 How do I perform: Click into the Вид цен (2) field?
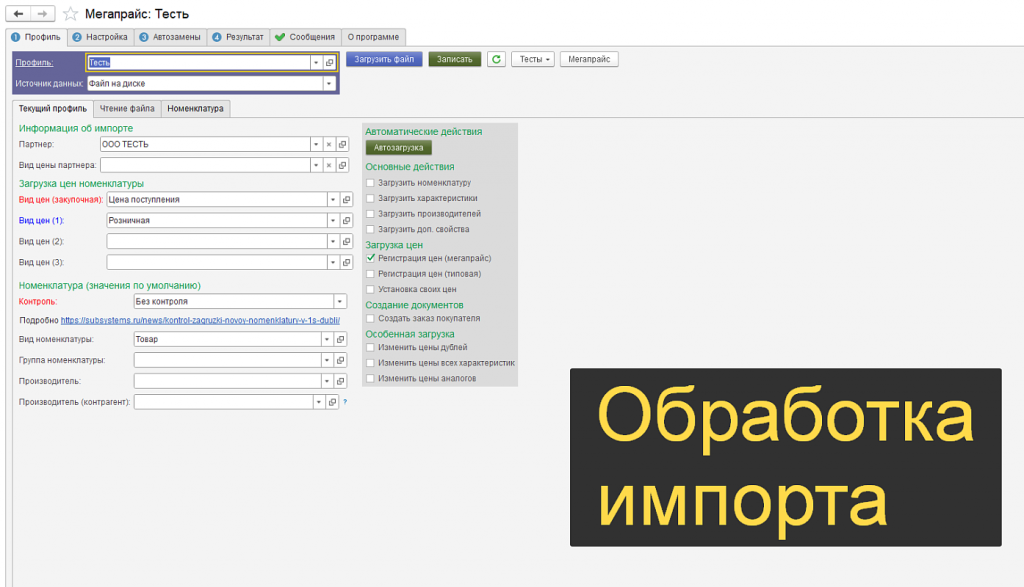pyautogui.click(x=216, y=241)
